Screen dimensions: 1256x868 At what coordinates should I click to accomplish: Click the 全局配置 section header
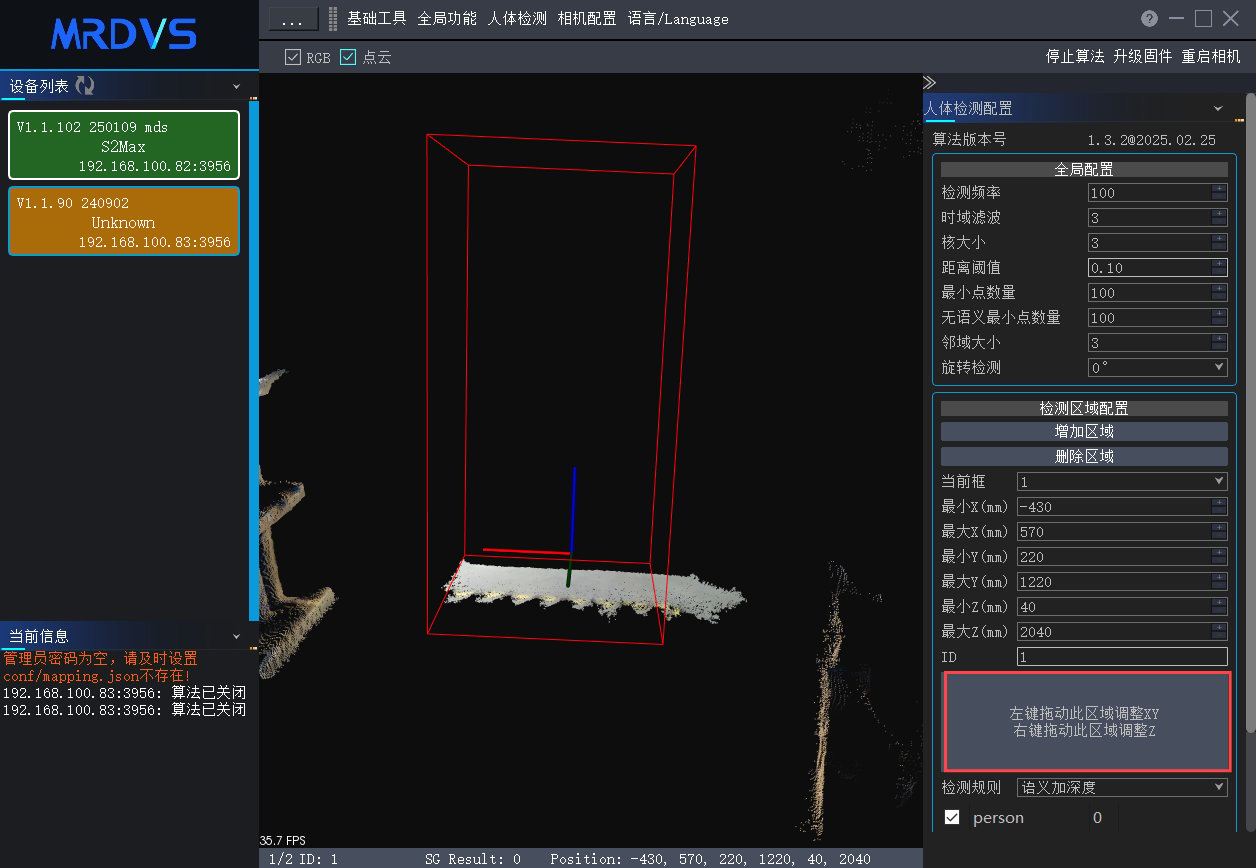click(1084, 170)
